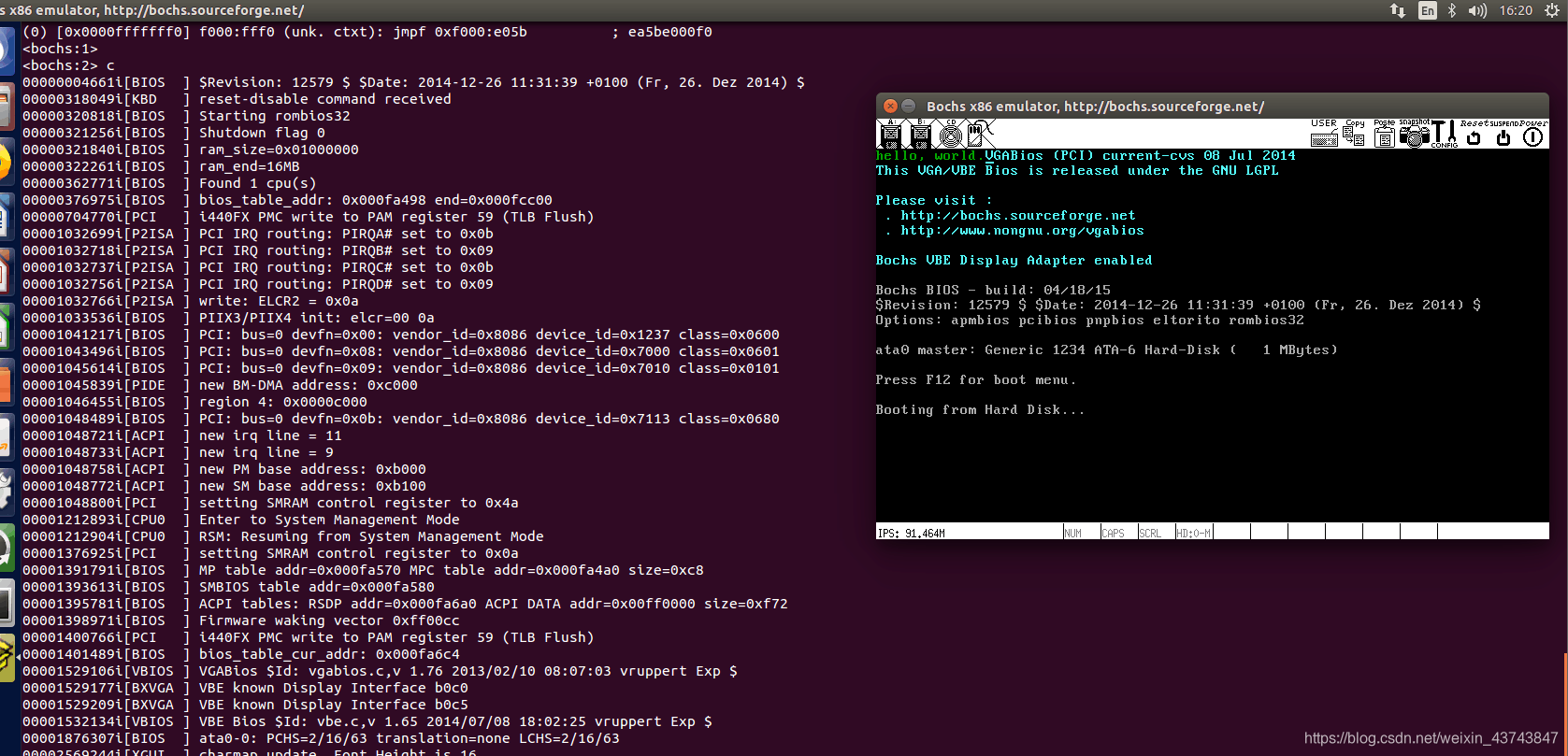Open the CONFIG tools icon
Viewport: 1568px width, 756px height.
pyautogui.click(x=1444, y=134)
